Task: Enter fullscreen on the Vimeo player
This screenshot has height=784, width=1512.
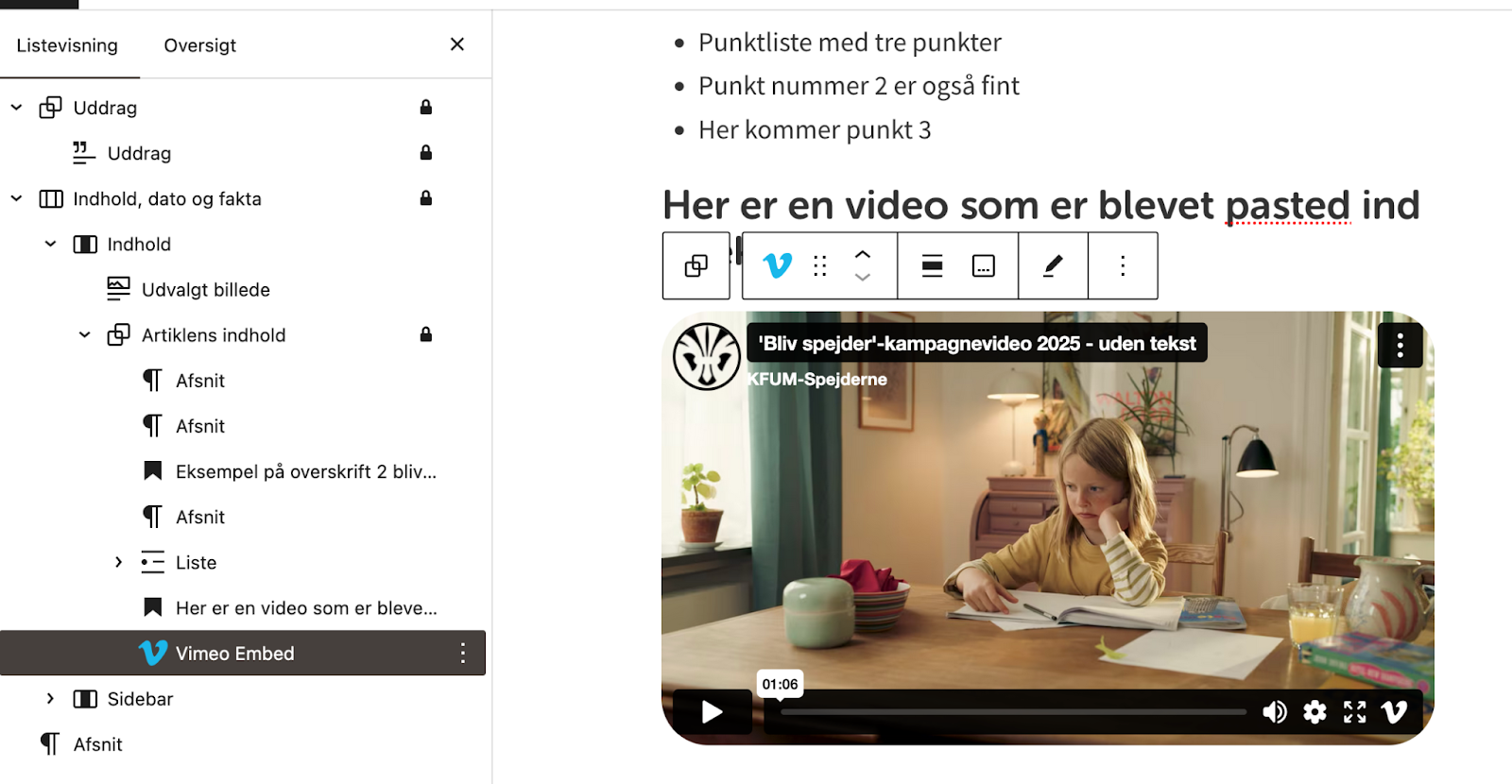Action: [1354, 711]
